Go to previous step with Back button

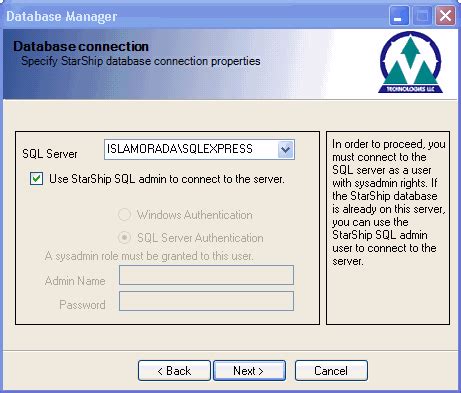tap(174, 371)
